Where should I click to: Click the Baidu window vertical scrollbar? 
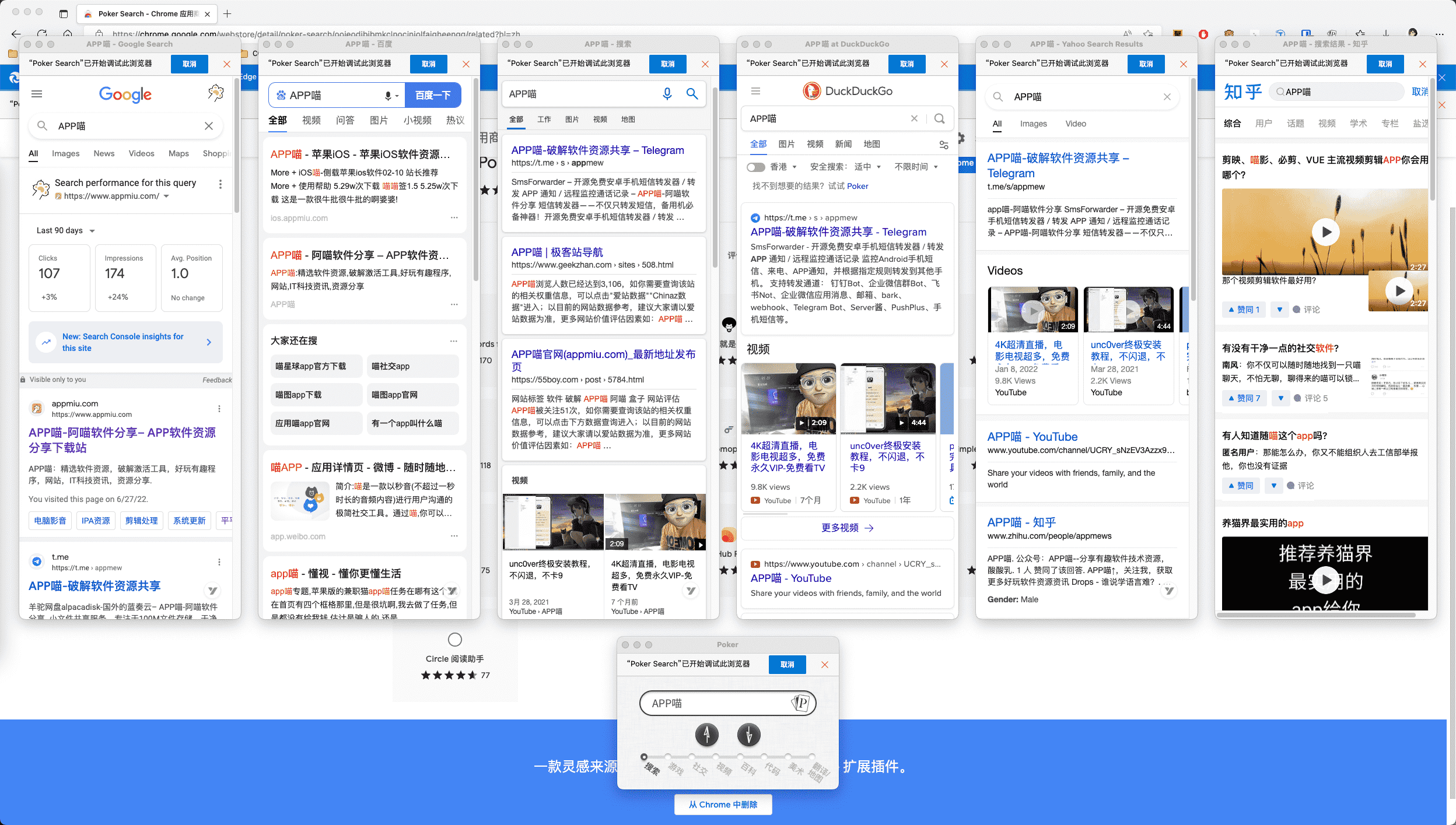coord(476,181)
